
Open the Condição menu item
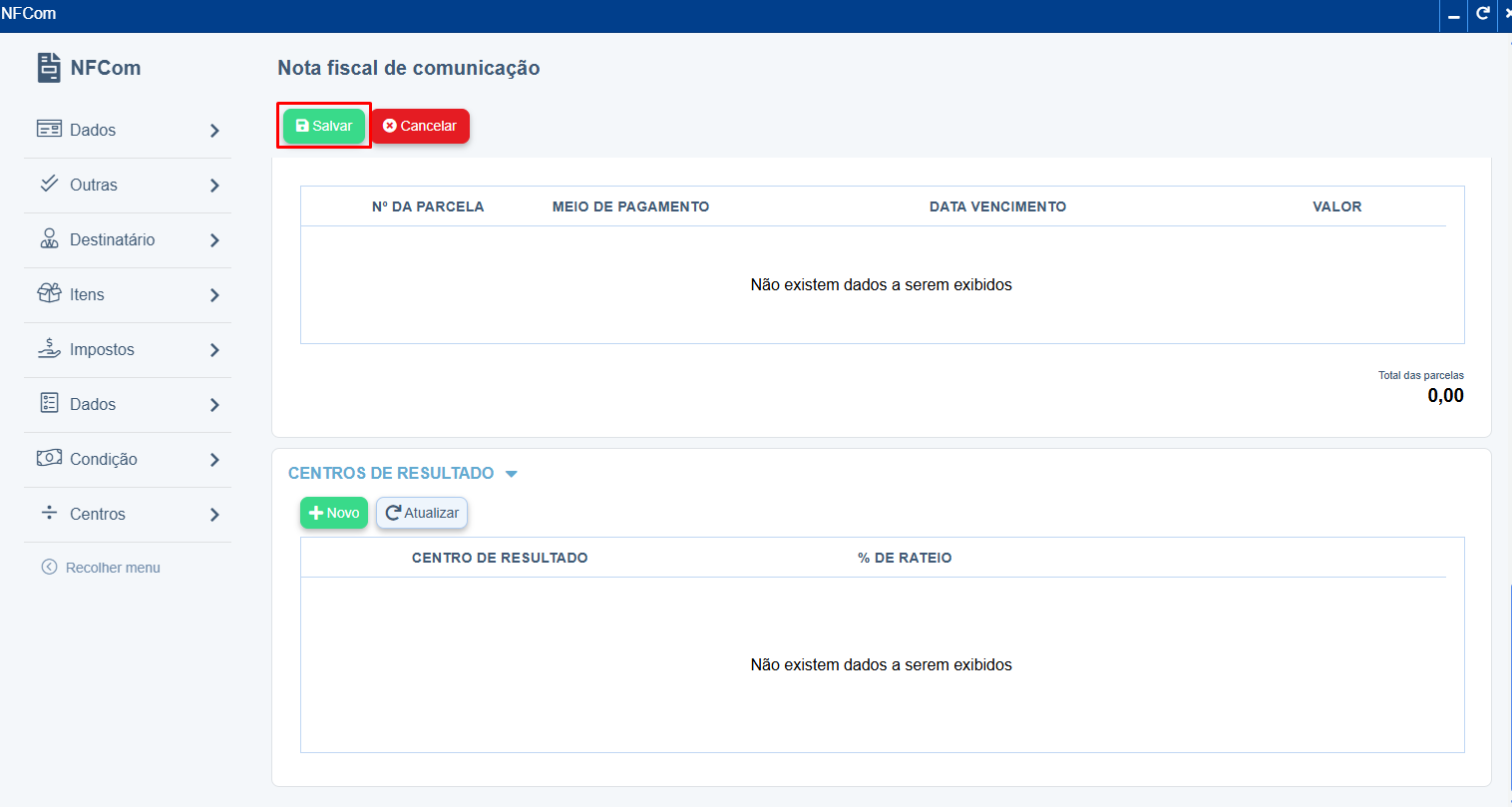point(104,459)
